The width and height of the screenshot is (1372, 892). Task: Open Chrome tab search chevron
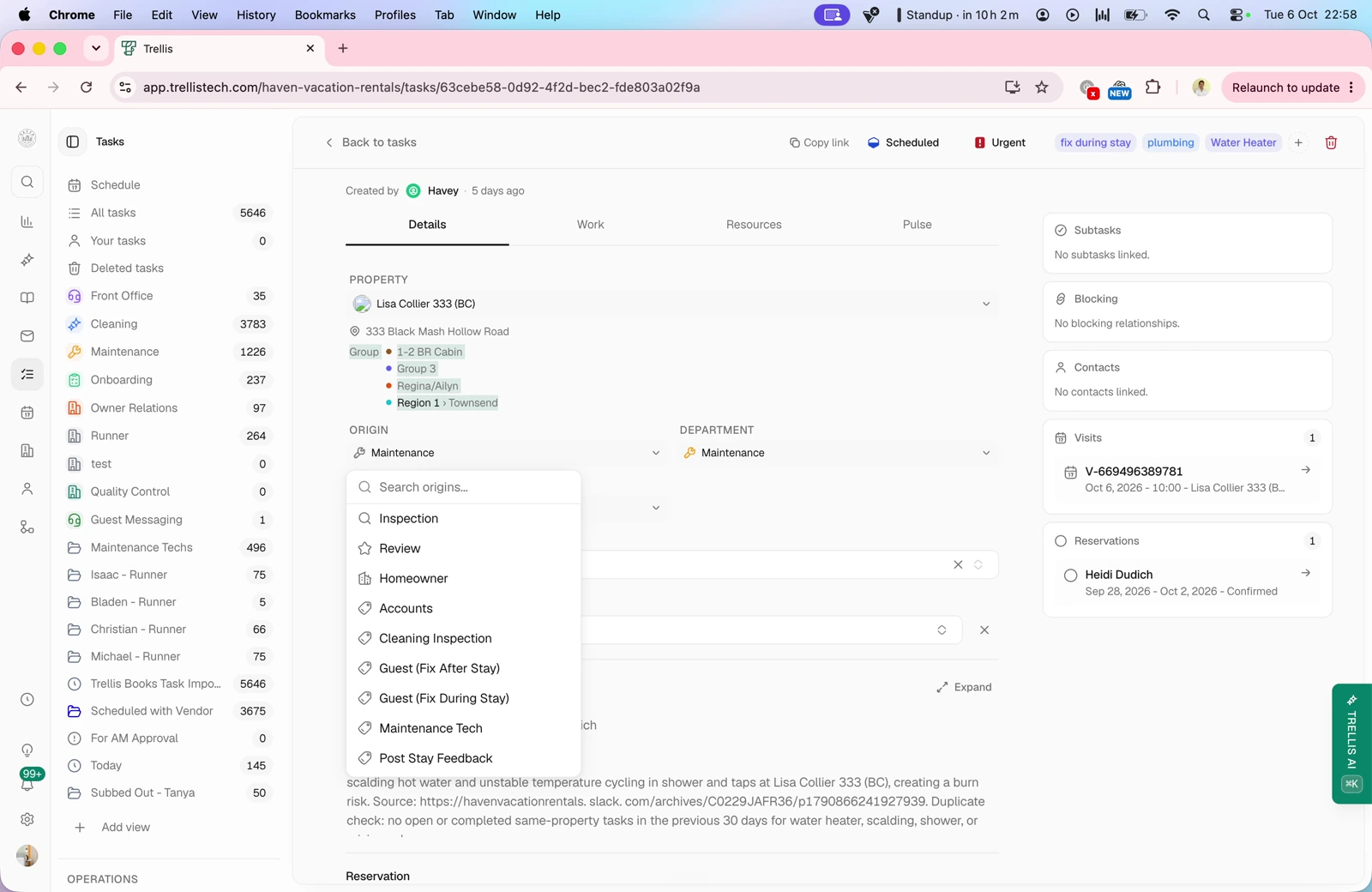click(x=96, y=48)
